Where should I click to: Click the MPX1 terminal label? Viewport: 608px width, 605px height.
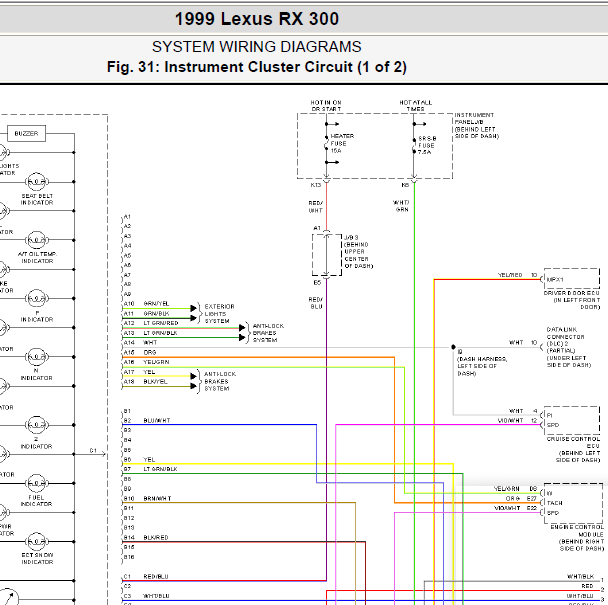(x=555, y=280)
